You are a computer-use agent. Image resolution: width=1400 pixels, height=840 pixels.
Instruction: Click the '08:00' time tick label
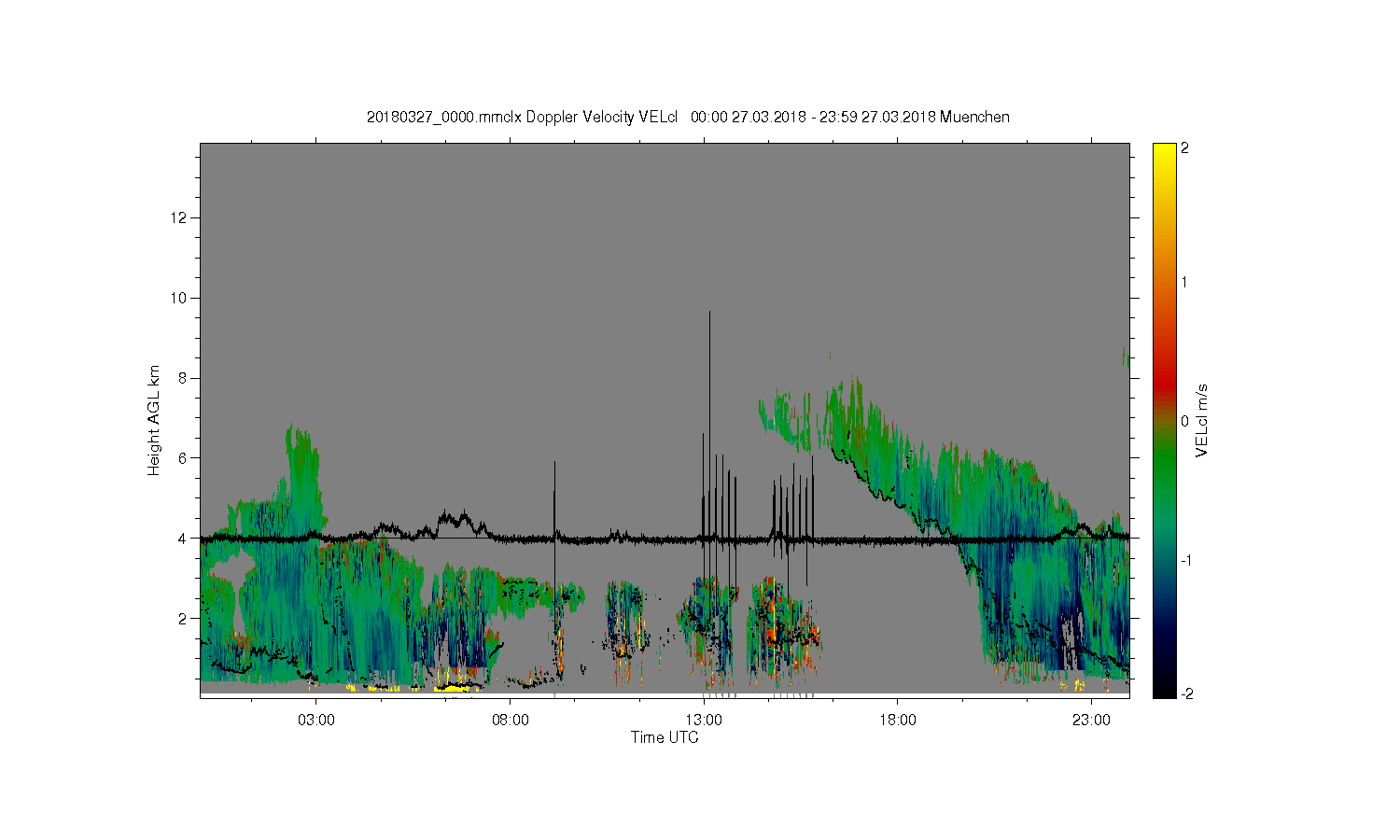[x=511, y=721]
